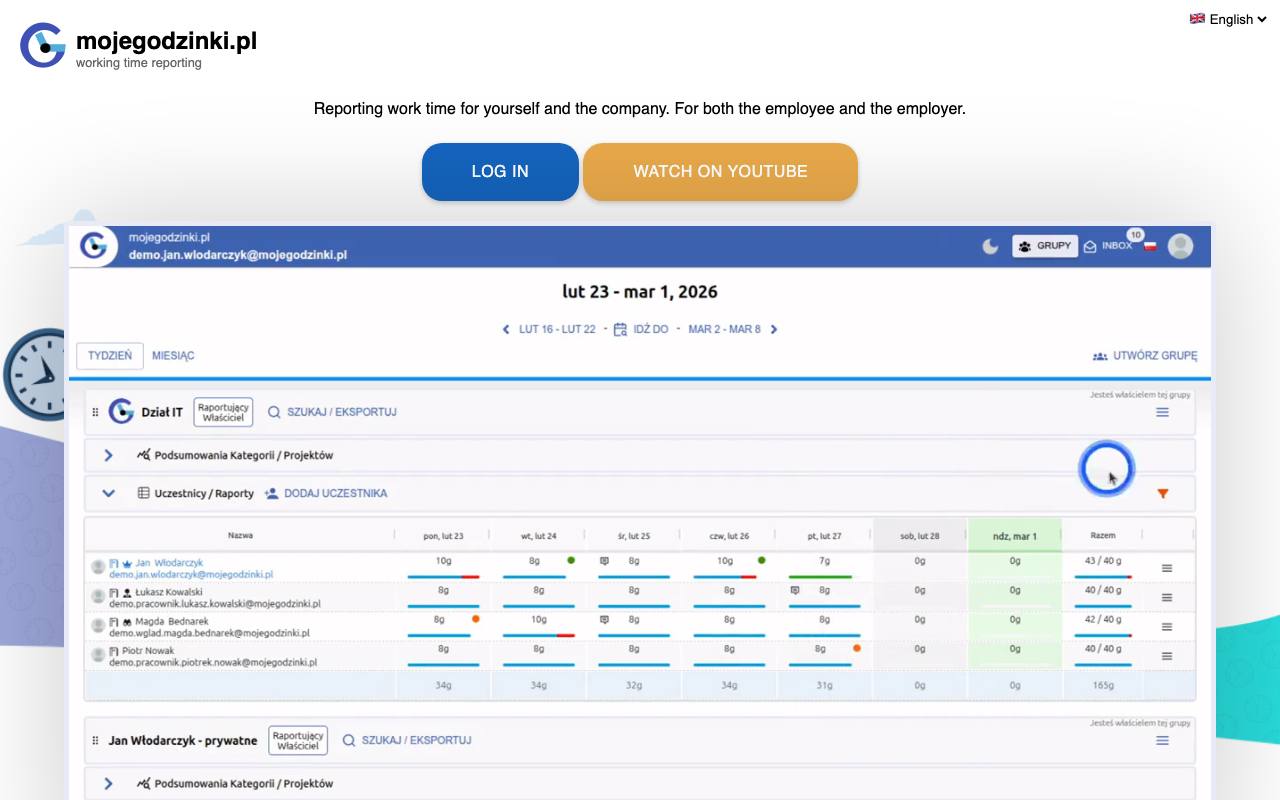Viewport: 1280px width, 800px height.
Task: Open the hamburger menu for Dział IT group
Action: pyautogui.click(x=1162, y=412)
